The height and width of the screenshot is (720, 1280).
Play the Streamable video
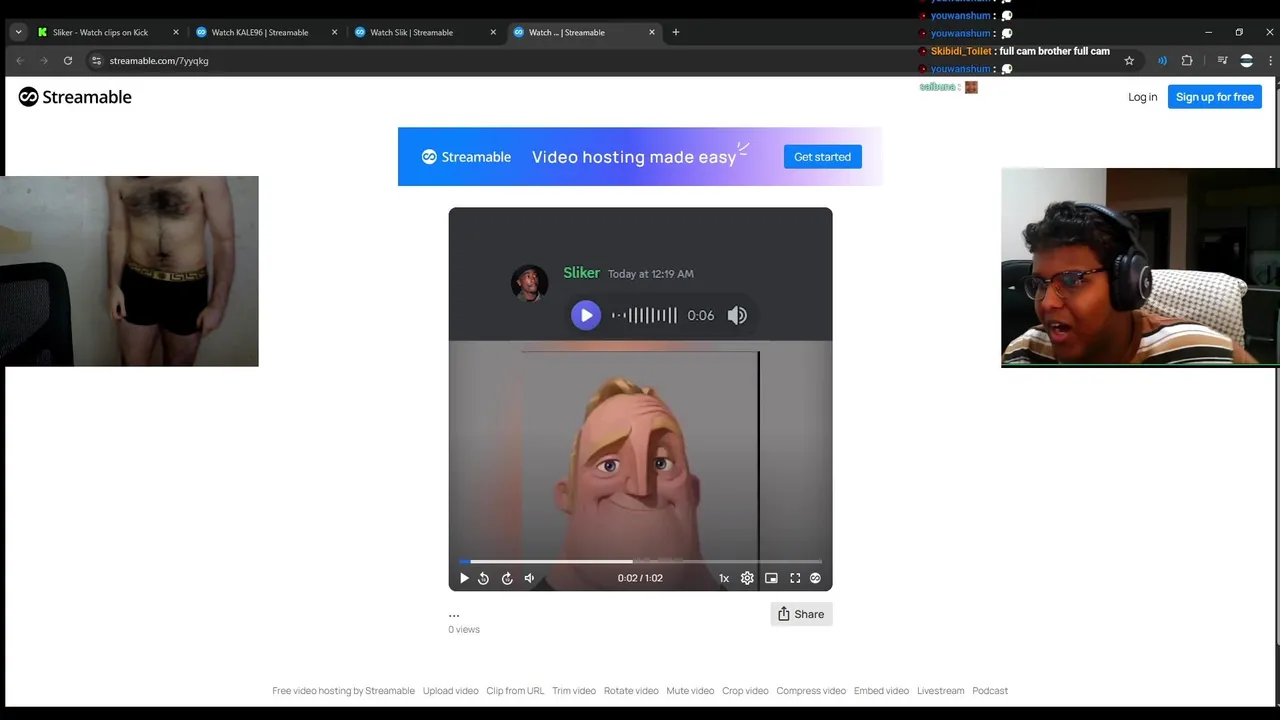(464, 578)
